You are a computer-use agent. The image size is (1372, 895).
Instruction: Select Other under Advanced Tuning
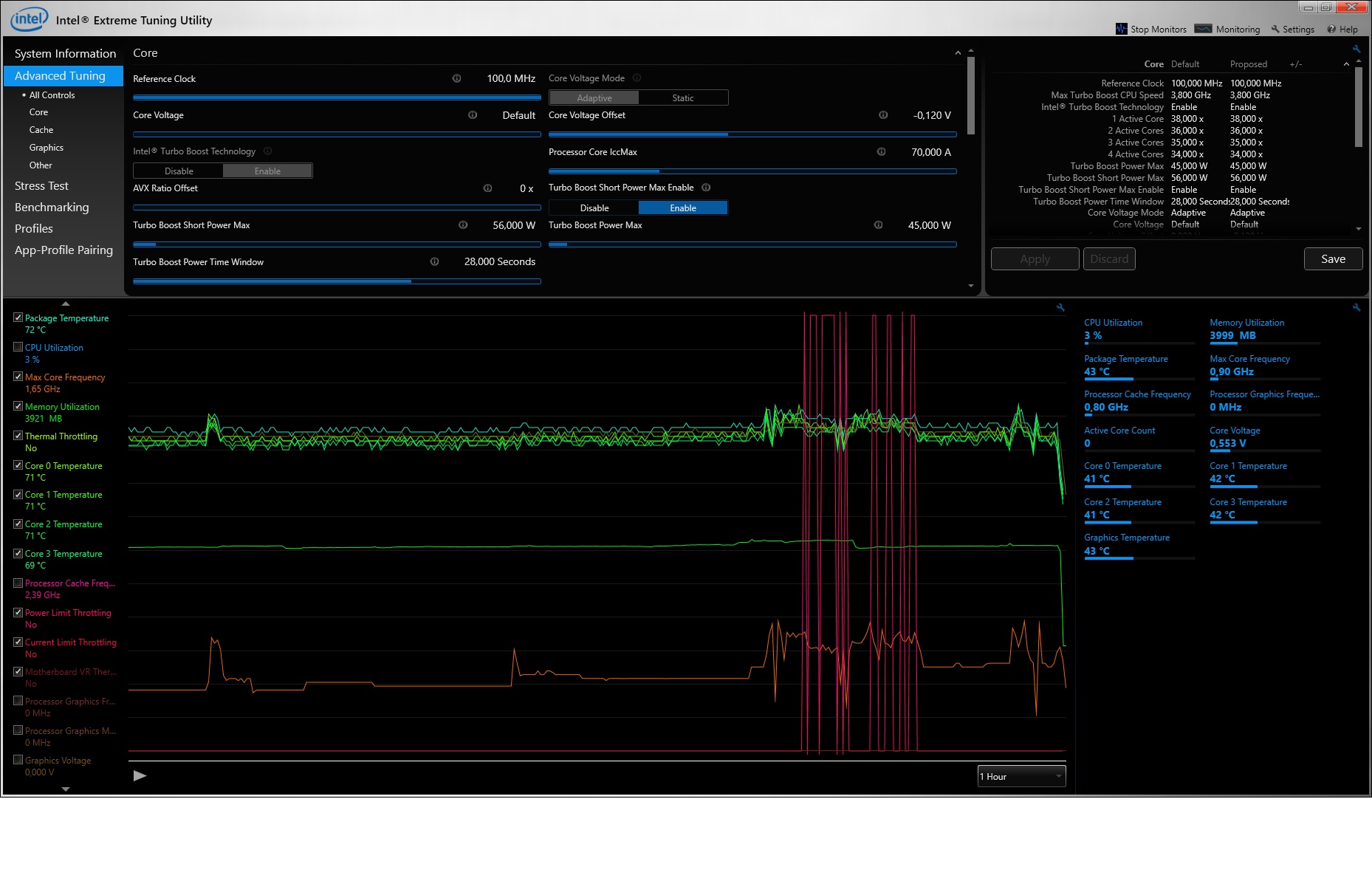coord(41,165)
